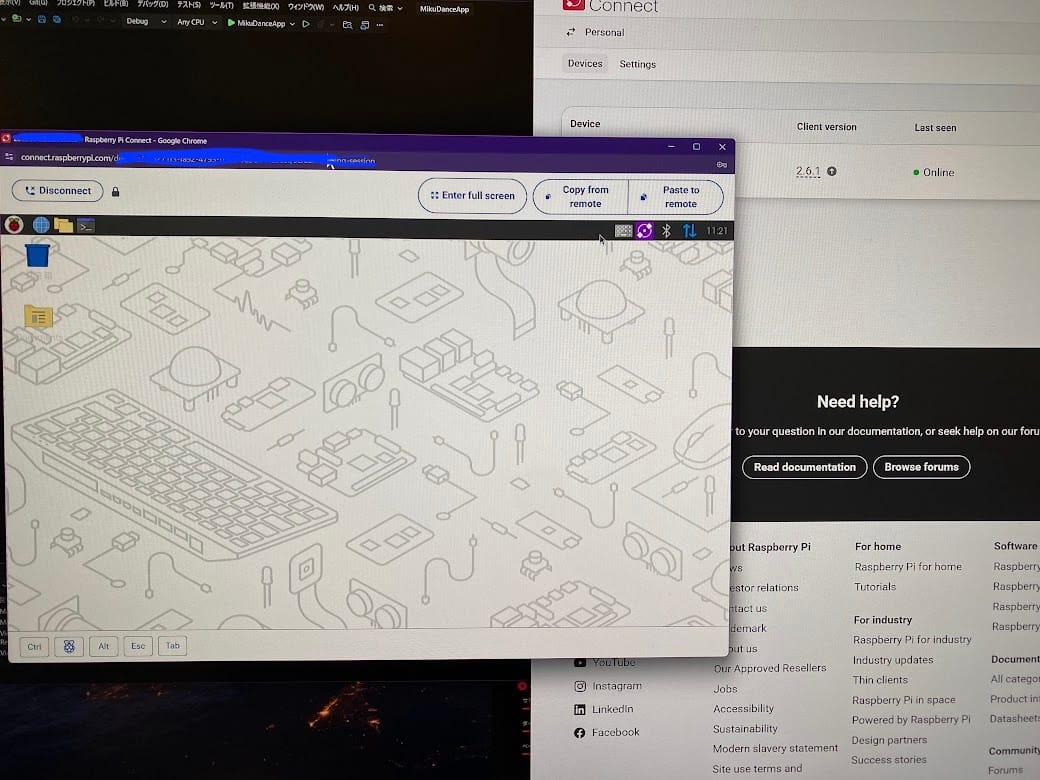Viewport: 1040px width, 780px height.
Task: Open the terminal from the taskbar
Action: pos(87,226)
